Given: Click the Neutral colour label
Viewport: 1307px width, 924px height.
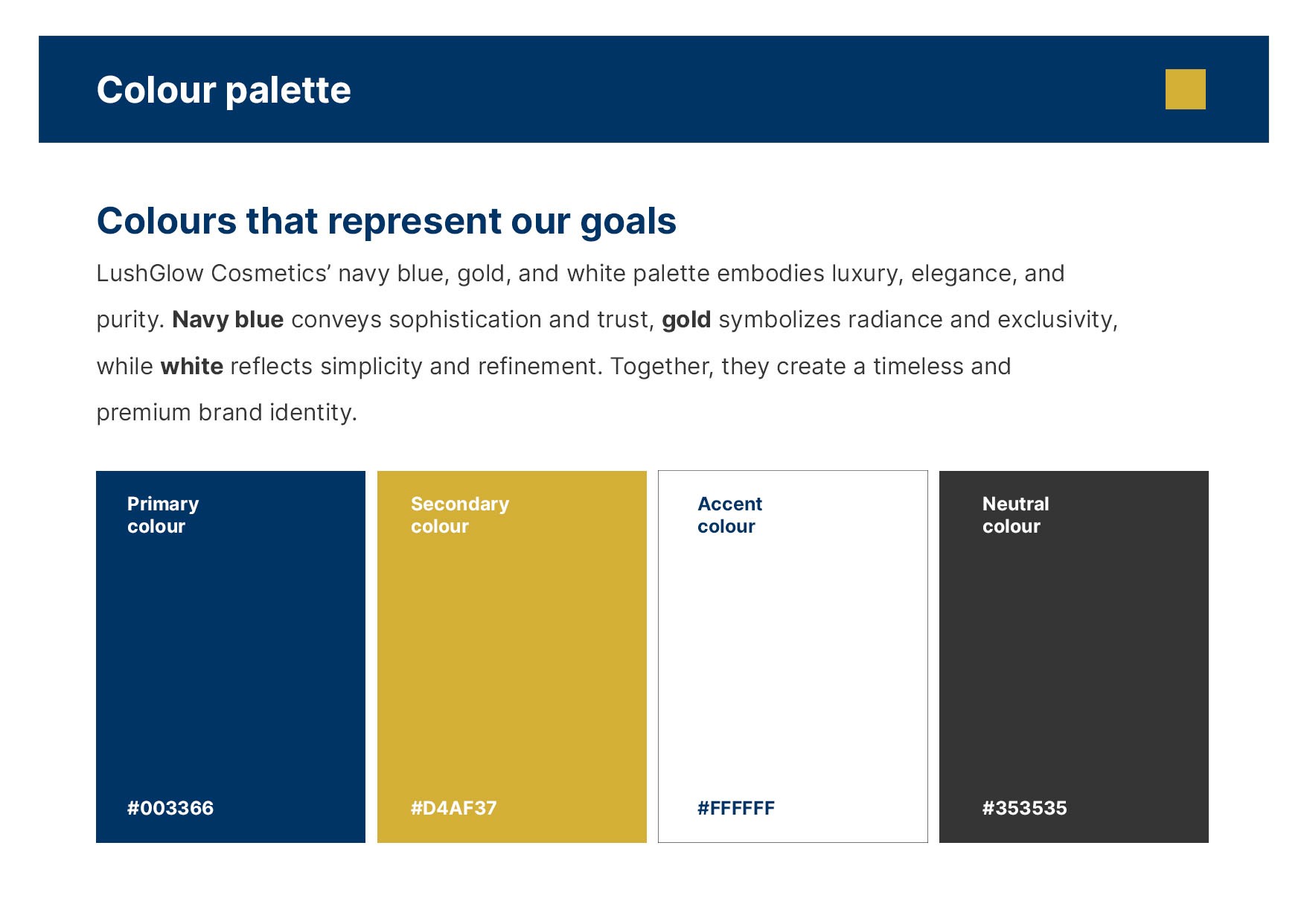Looking at the screenshot, I should (1015, 515).
